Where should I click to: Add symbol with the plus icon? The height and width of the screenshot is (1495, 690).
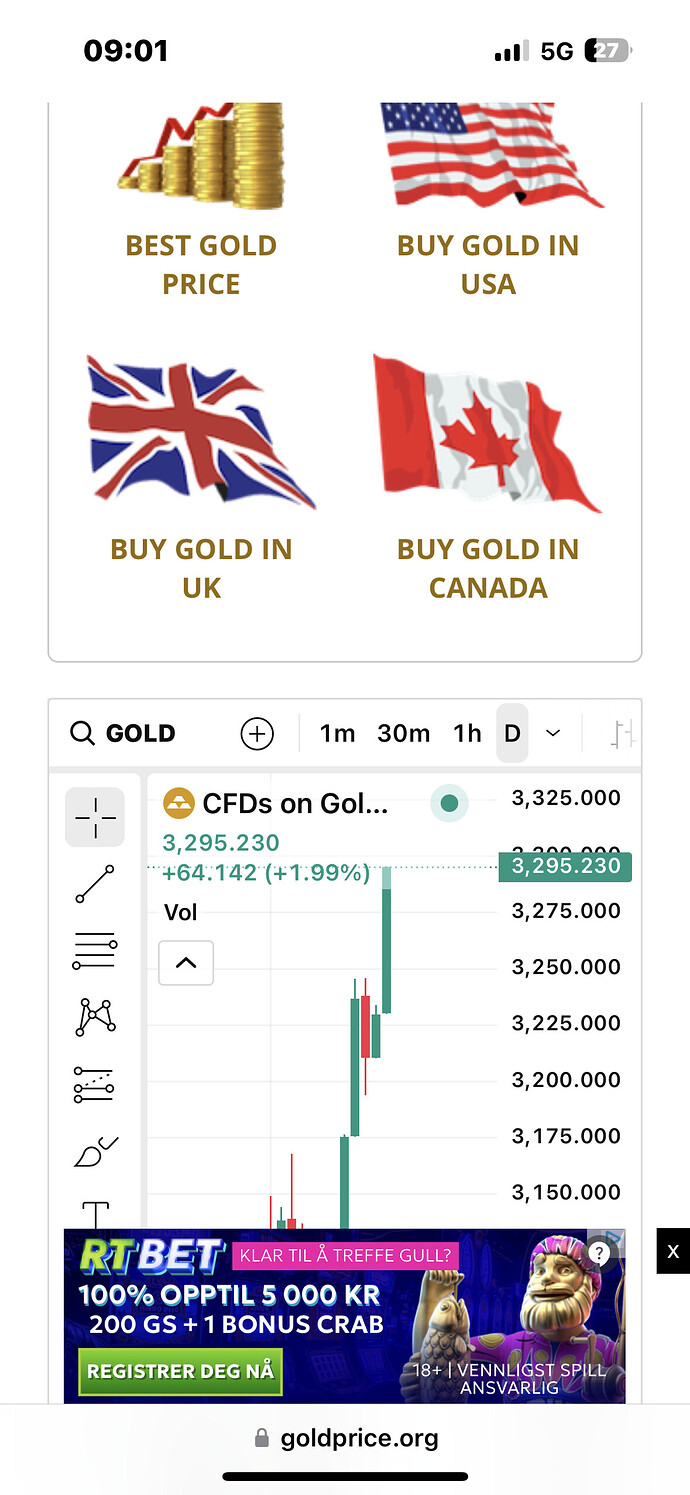coord(257,734)
